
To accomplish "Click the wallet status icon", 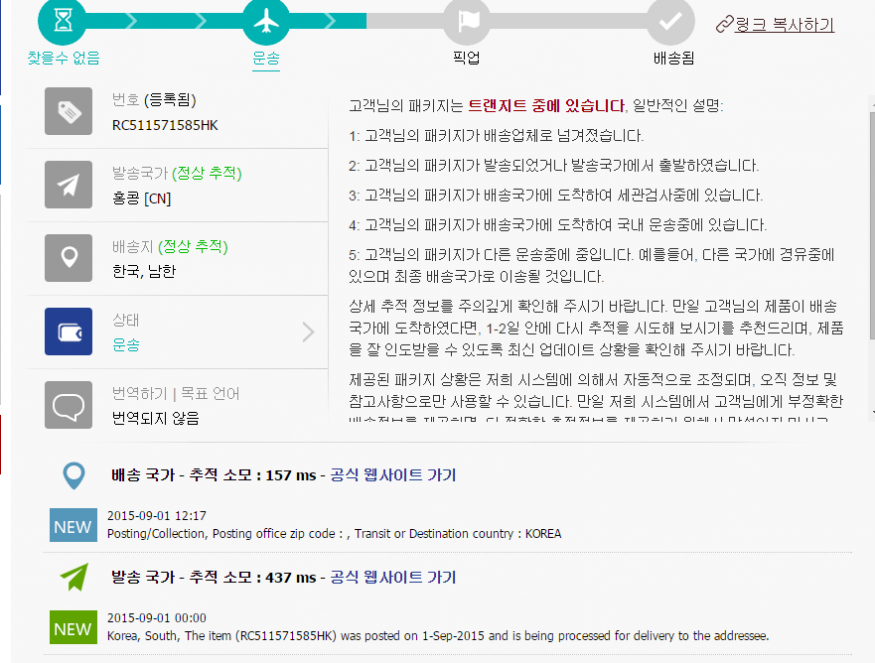I will [x=69, y=332].
